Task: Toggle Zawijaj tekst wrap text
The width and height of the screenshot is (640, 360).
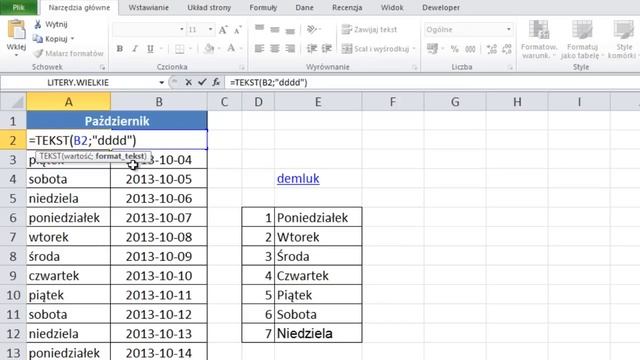Action: pos(369,29)
